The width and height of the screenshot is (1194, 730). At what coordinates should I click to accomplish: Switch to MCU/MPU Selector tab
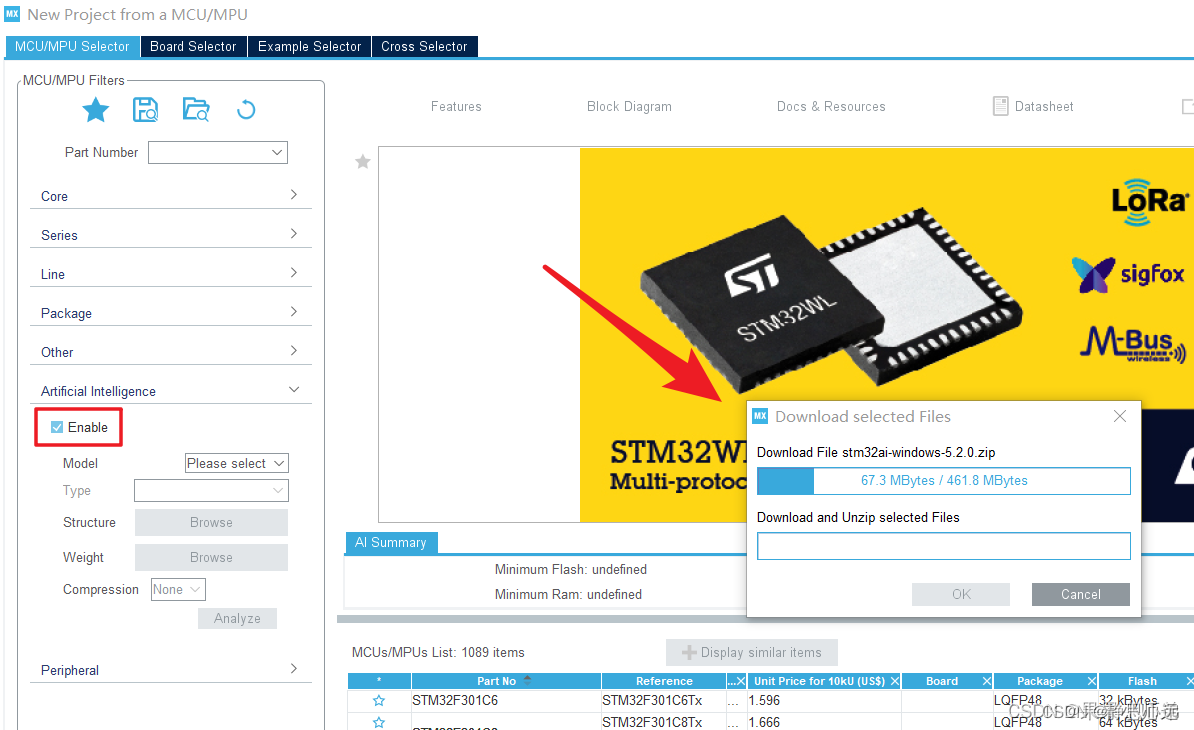(x=72, y=46)
